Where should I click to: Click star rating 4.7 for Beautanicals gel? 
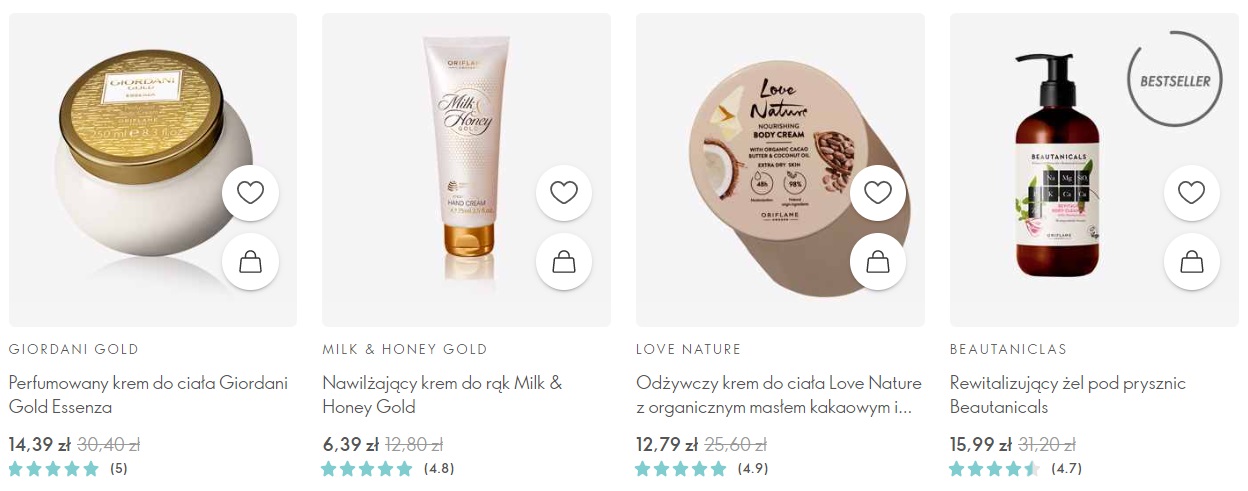(x=1016, y=468)
